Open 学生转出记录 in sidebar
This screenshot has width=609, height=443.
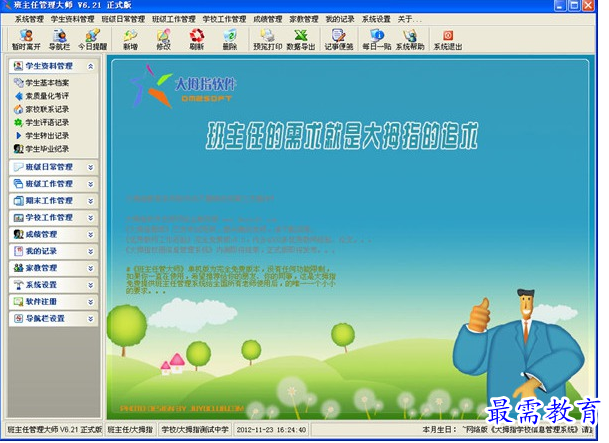pyautogui.click(x=47, y=136)
